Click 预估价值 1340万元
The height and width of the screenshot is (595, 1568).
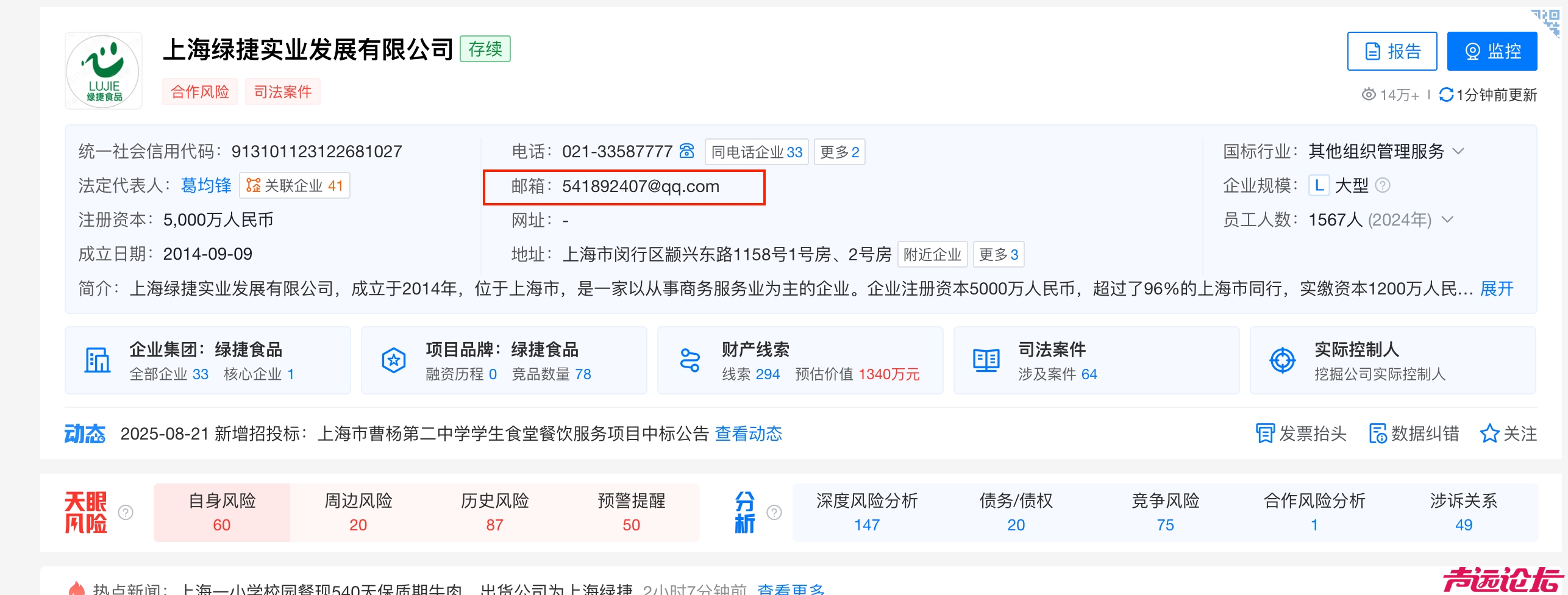click(x=858, y=374)
